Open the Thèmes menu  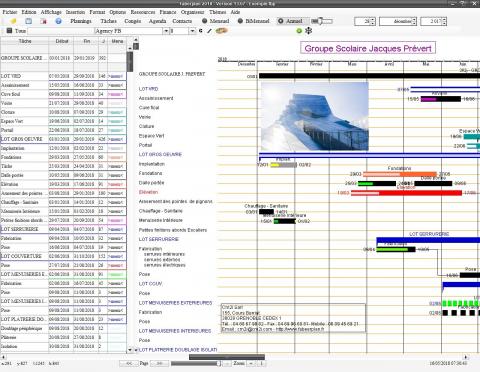pos(217,12)
